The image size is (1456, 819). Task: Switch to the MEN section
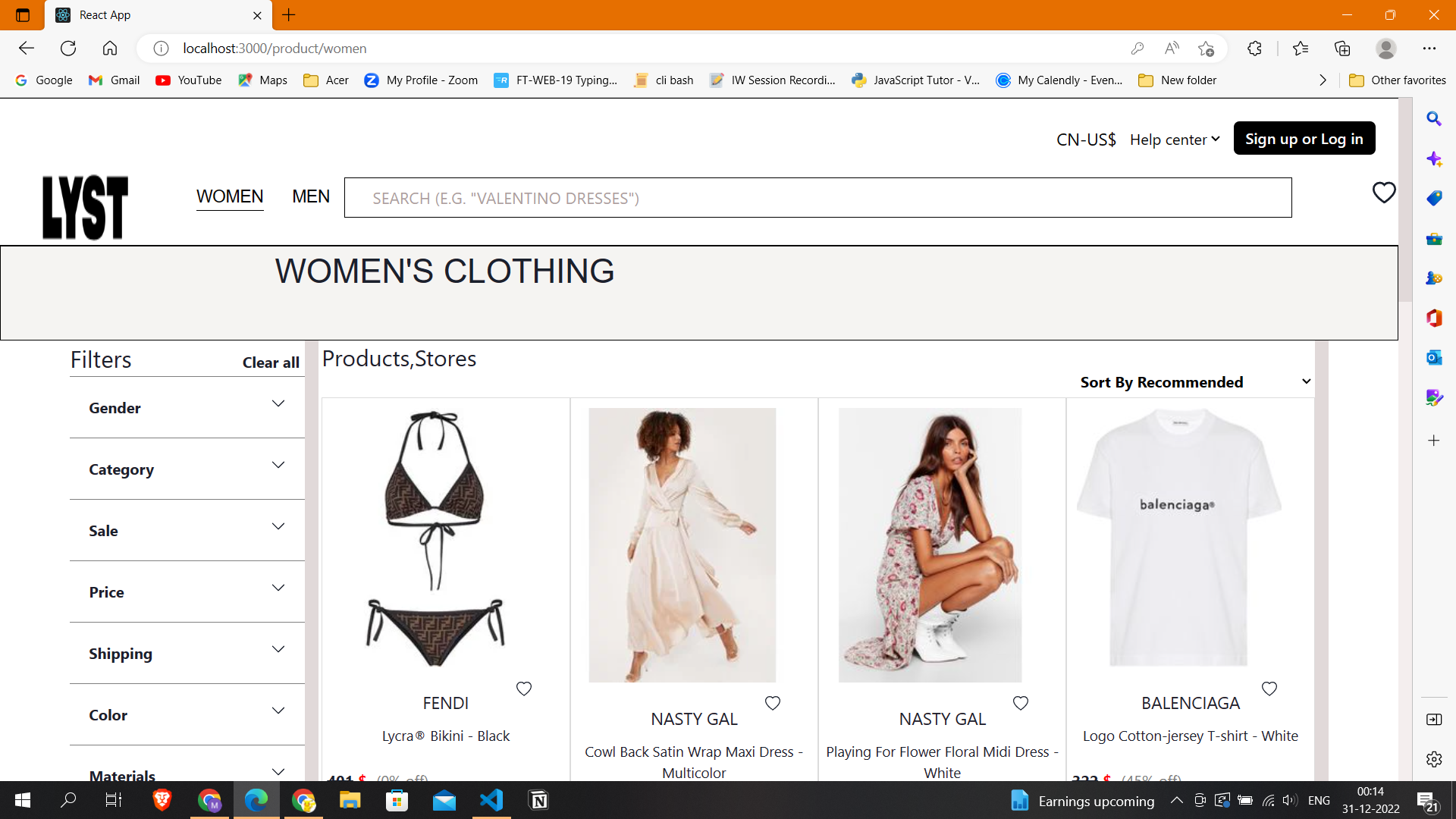pos(311,197)
